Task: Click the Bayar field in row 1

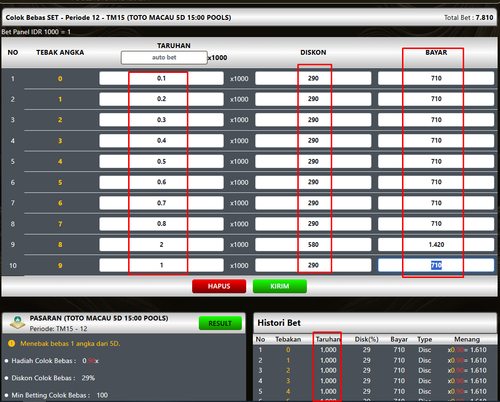Action: pos(436,78)
